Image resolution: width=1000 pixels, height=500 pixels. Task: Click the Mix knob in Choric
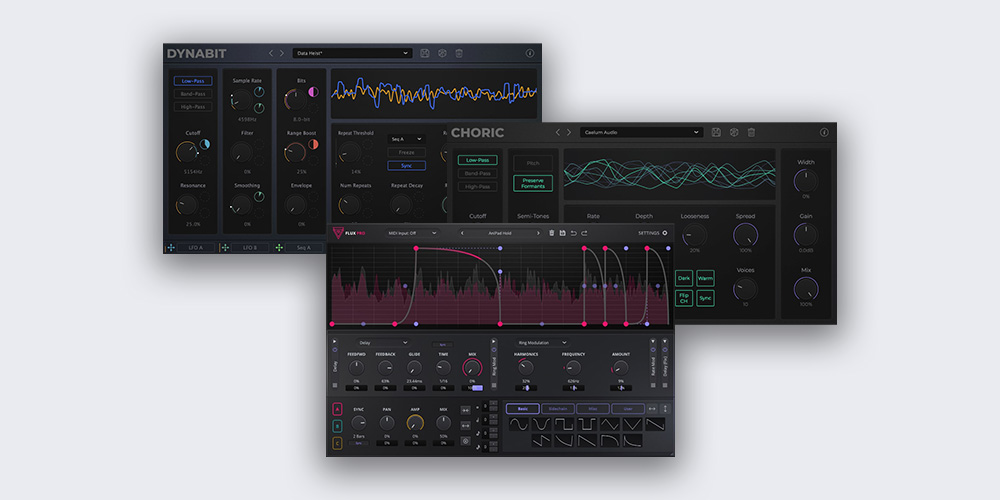click(805, 289)
